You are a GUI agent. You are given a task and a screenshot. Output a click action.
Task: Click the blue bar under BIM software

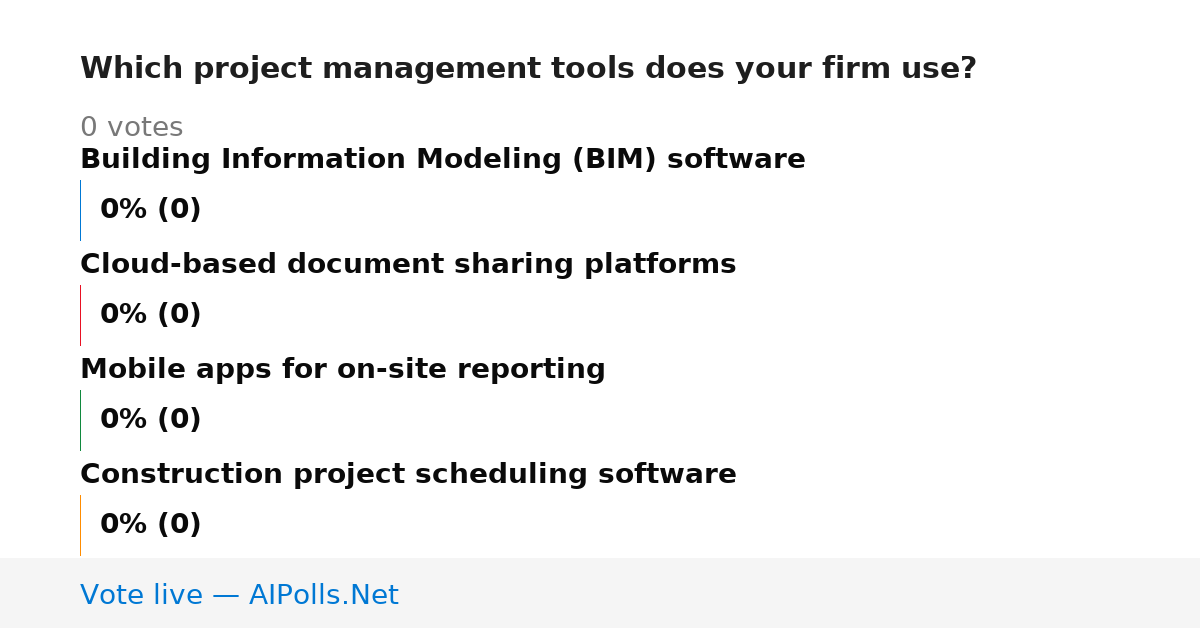coord(80,210)
